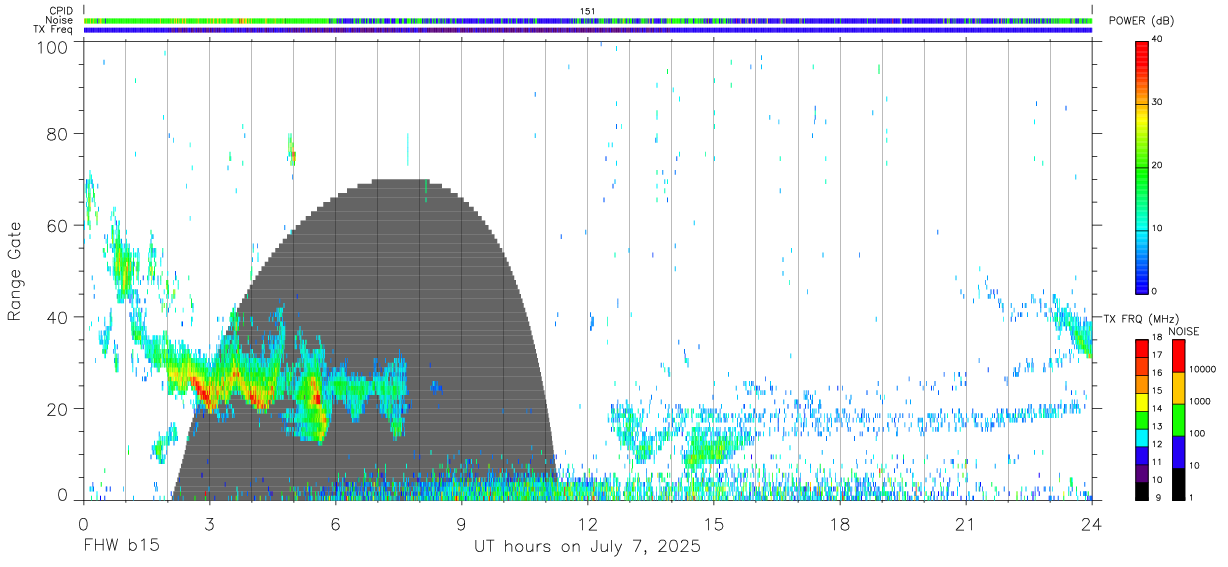Click the Noise color strip above the plot
This screenshot has width=1228, height=567.
tap(588, 20)
